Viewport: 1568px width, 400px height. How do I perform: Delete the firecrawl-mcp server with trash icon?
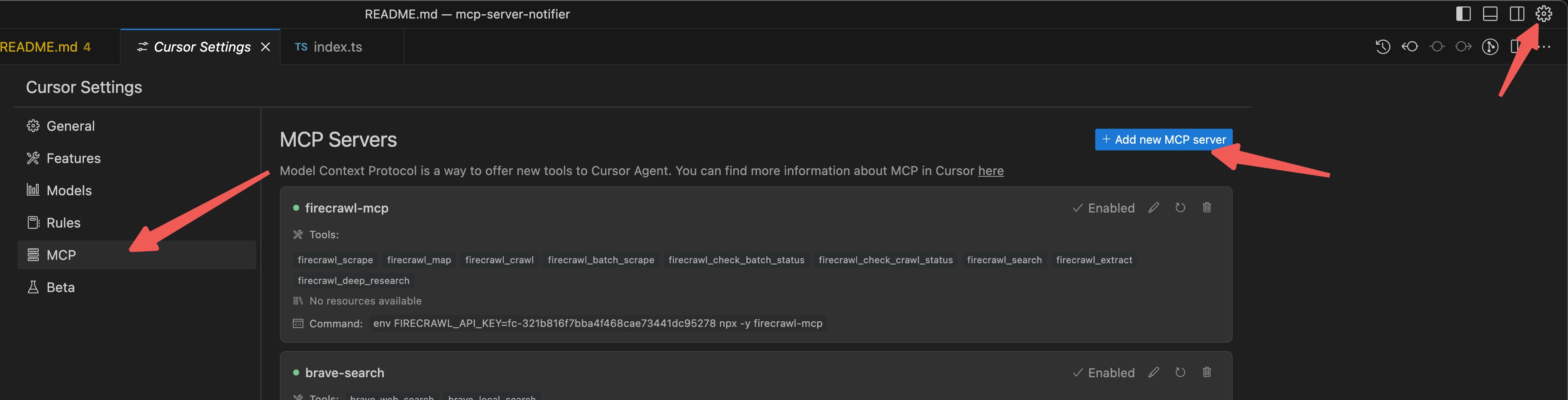click(x=1207, y=208)
